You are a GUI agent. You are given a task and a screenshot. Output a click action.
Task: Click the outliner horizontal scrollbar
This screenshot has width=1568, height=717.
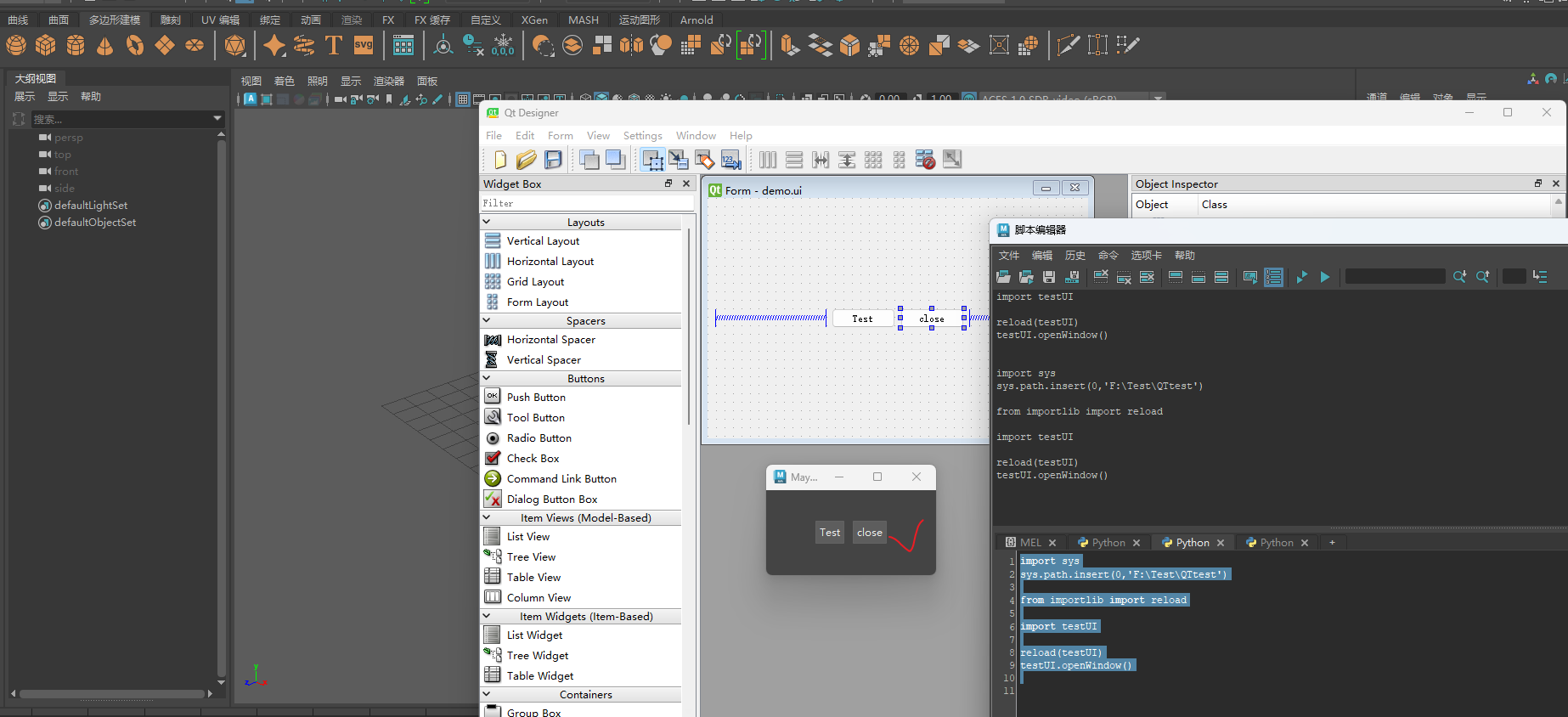[x=110, y=694]
